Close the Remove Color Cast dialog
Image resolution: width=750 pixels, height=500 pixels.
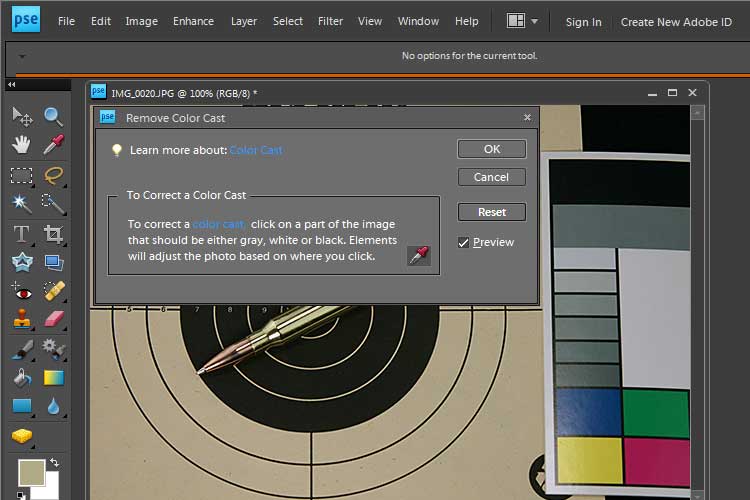[527, 117]
